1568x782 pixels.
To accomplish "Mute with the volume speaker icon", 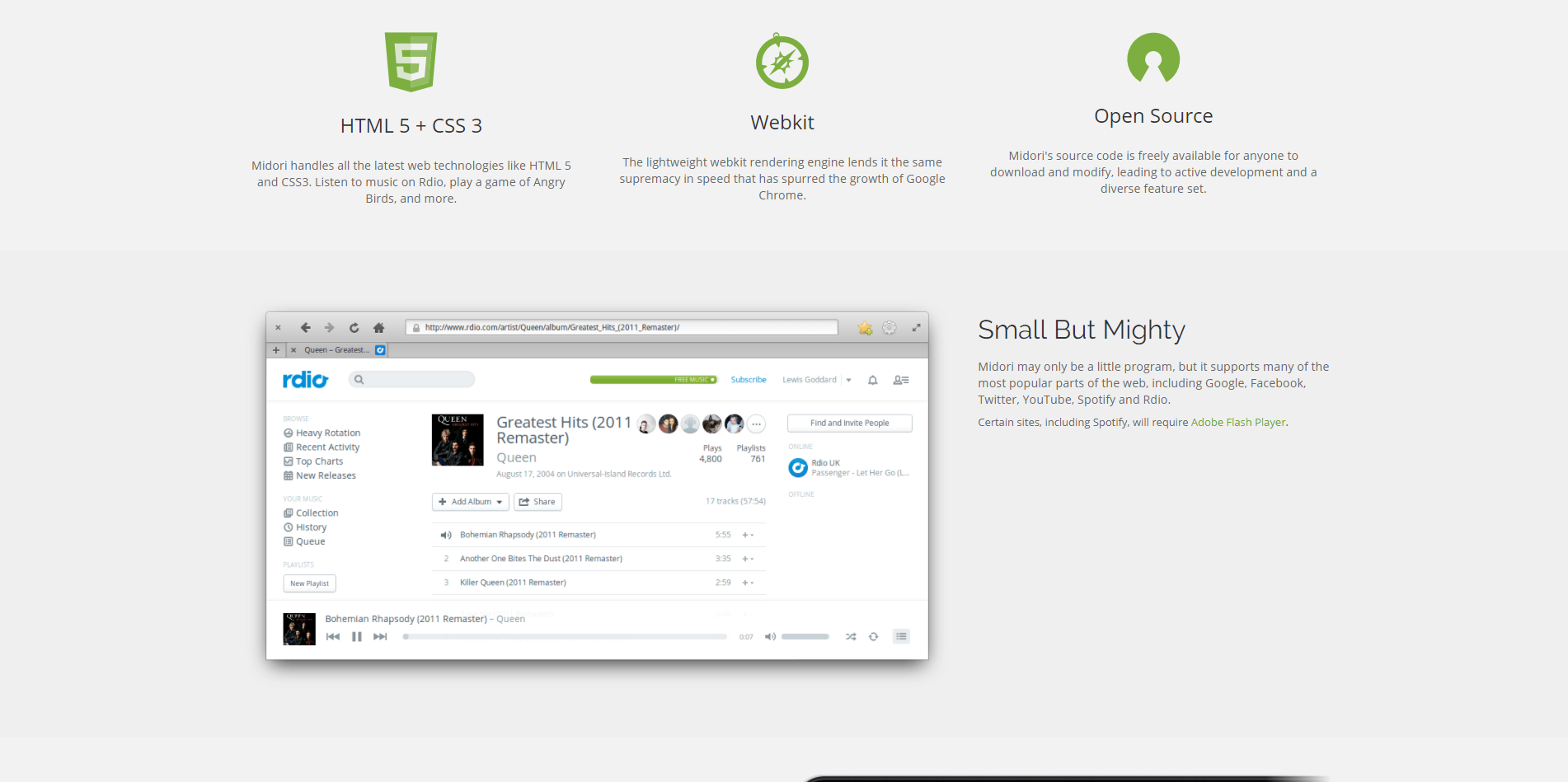I will pyautogui.click(x=770, y=636).
